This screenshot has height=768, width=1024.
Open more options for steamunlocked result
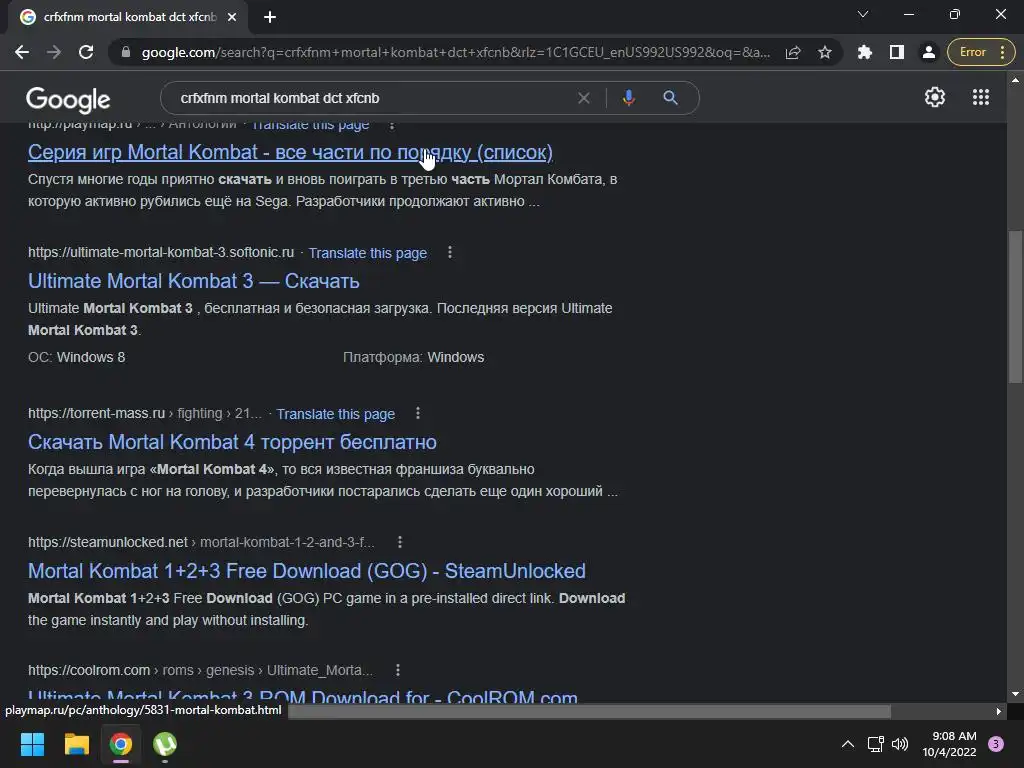click(400, 542)
